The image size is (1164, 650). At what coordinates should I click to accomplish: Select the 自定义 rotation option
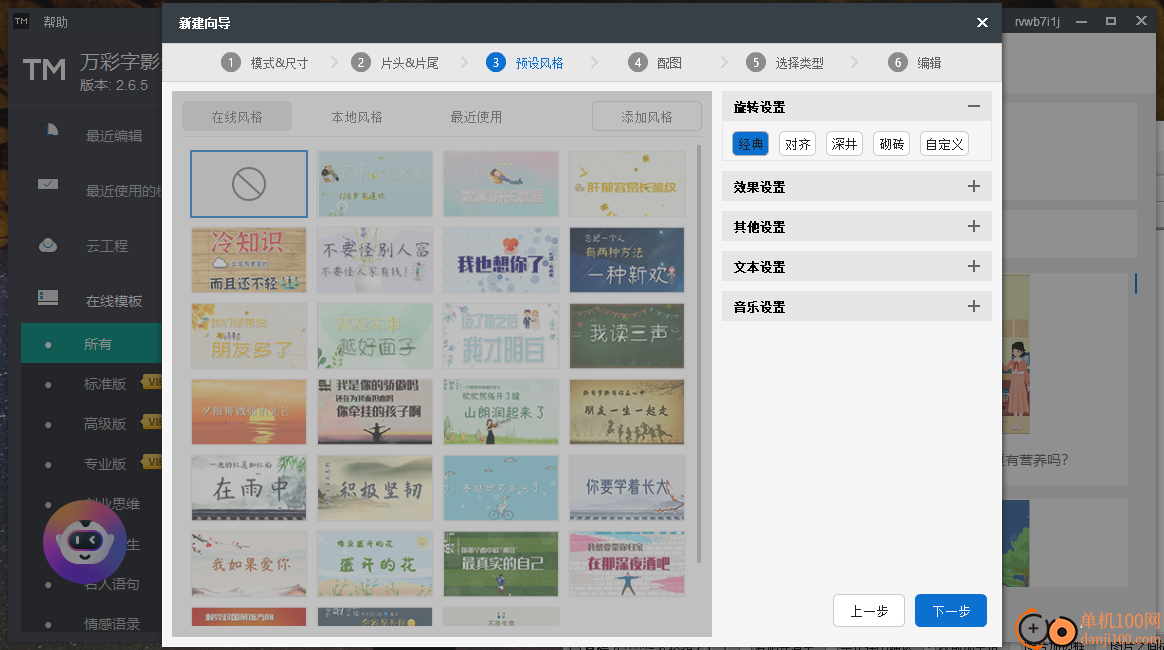944,144
